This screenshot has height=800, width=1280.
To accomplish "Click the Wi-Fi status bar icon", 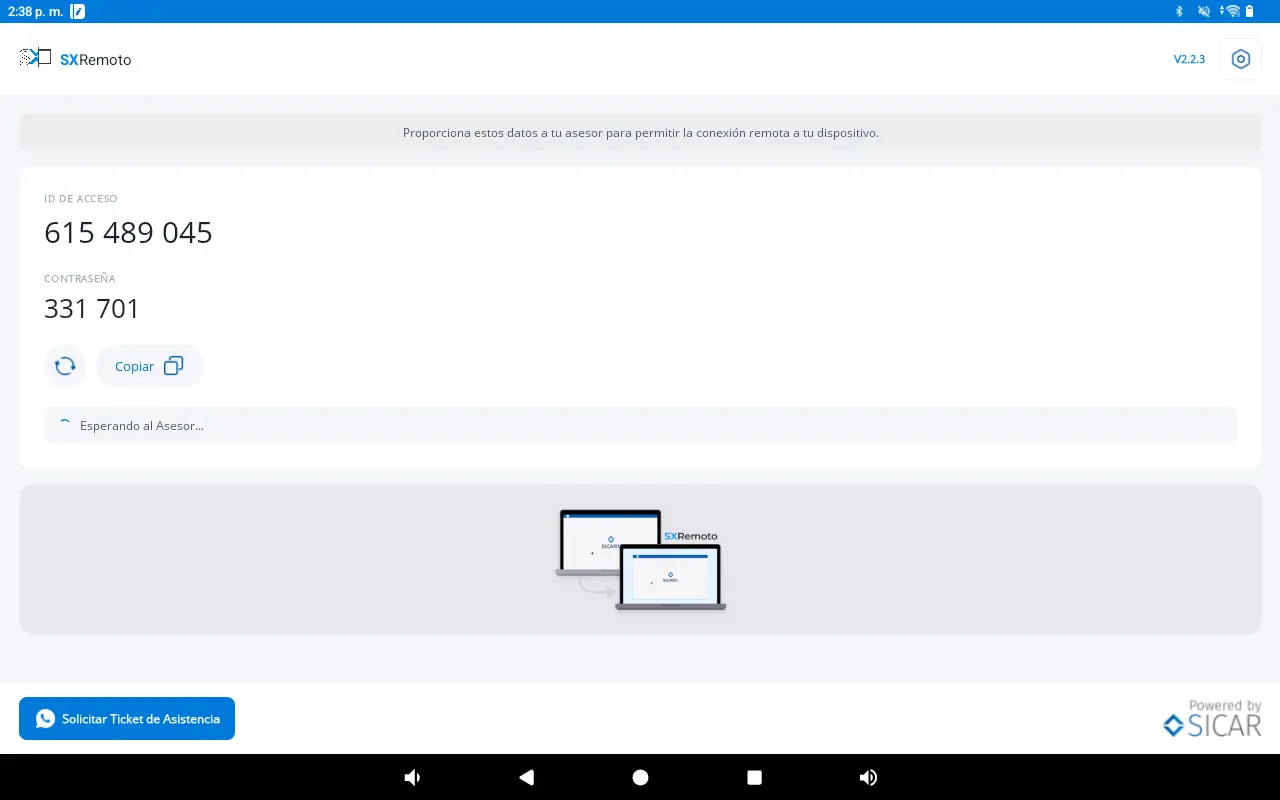I will 1232,11.
